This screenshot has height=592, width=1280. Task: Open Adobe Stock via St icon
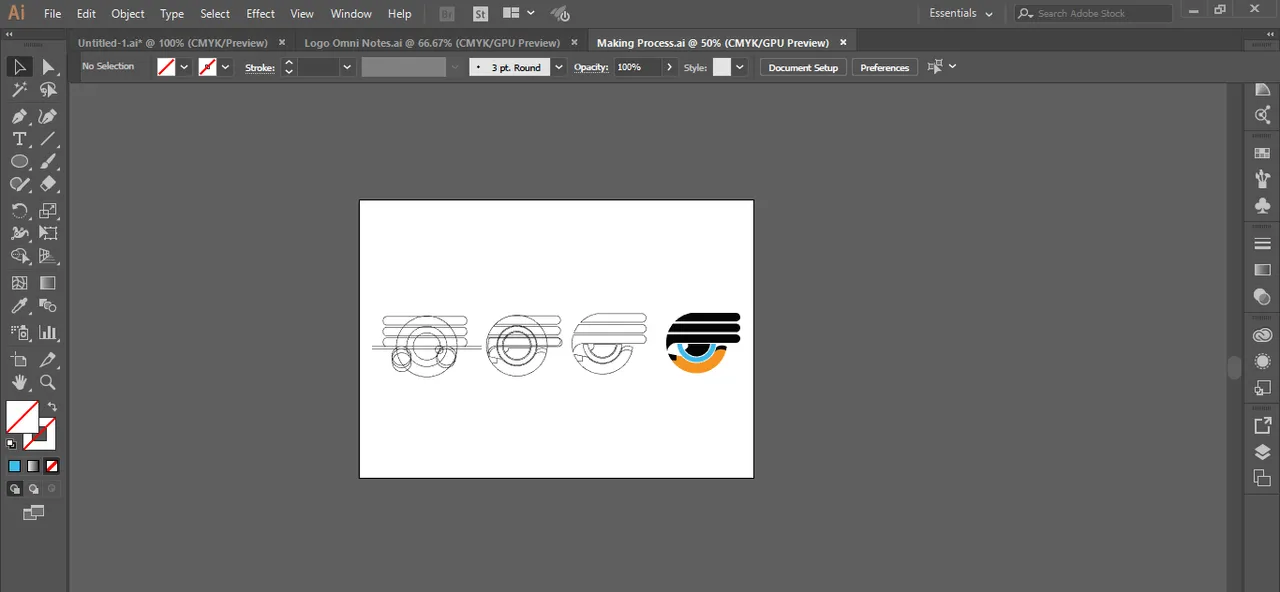481,14
